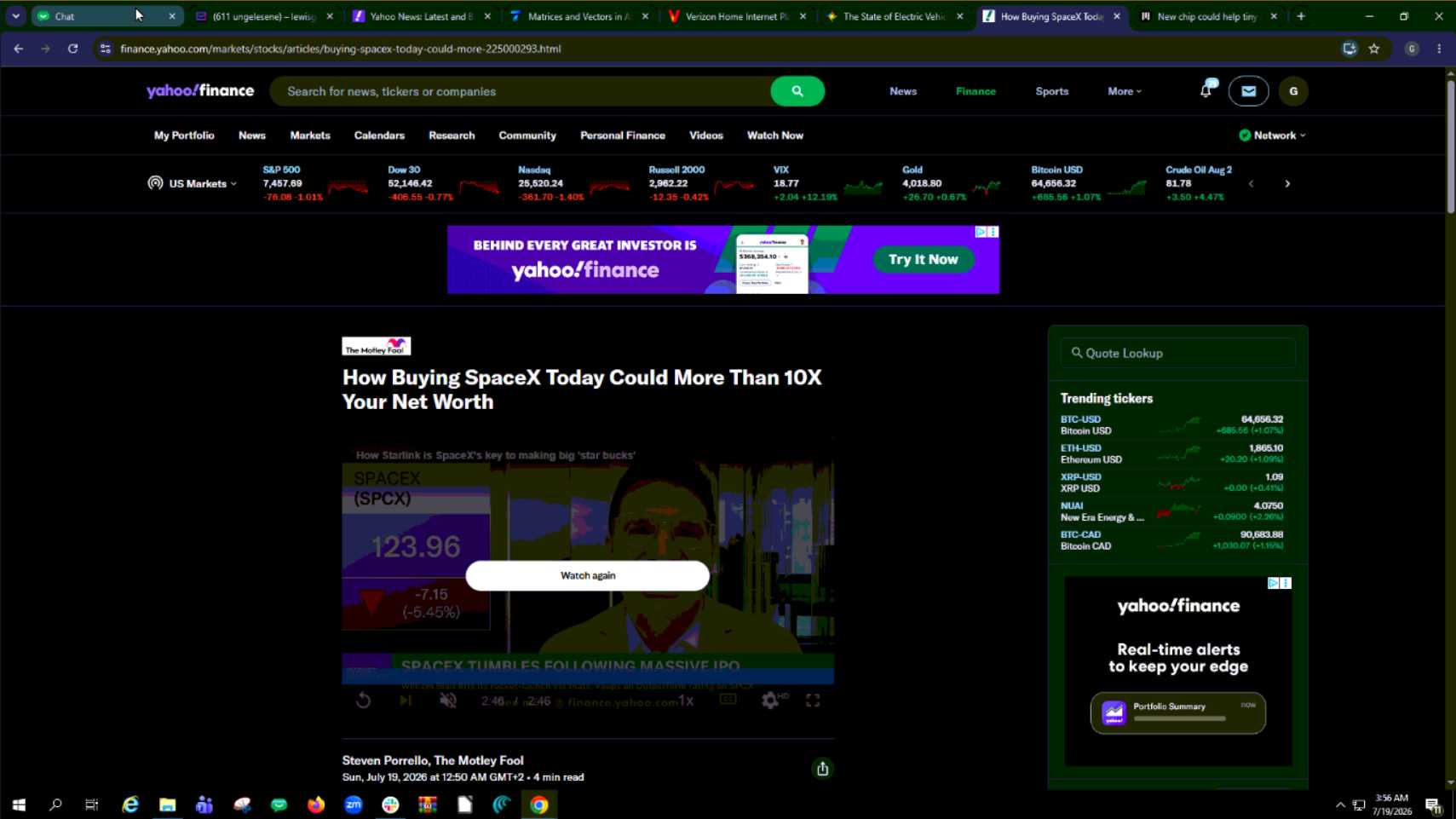The height and width of the screenshot is (819, 1456).
Task: Open the Personal Finance menu
Action: (623, 136)
